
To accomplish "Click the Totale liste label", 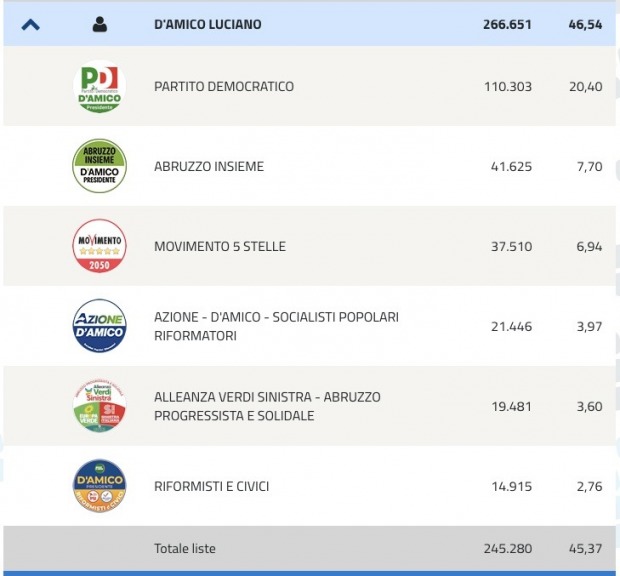I will [x=185, y=548].
